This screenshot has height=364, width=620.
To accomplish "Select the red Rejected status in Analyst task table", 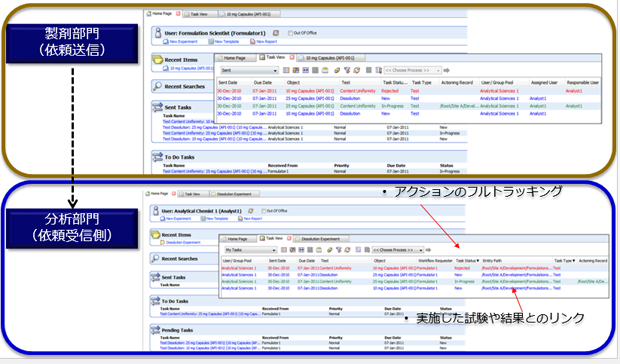I will 462,268.
